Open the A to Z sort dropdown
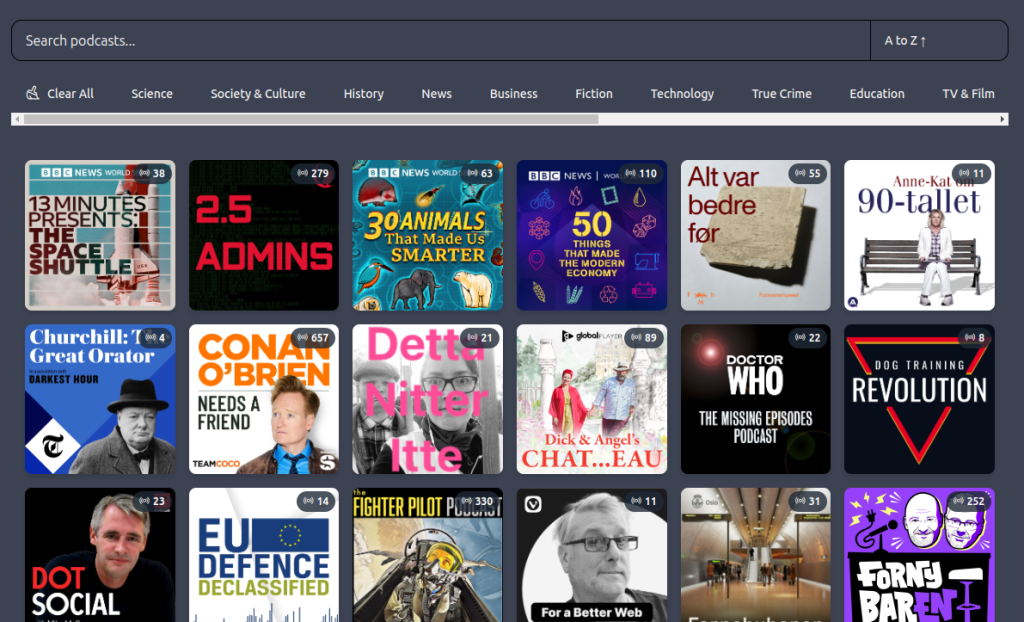The height and width of the screenshot is (622, 1024). pos(938,41)
